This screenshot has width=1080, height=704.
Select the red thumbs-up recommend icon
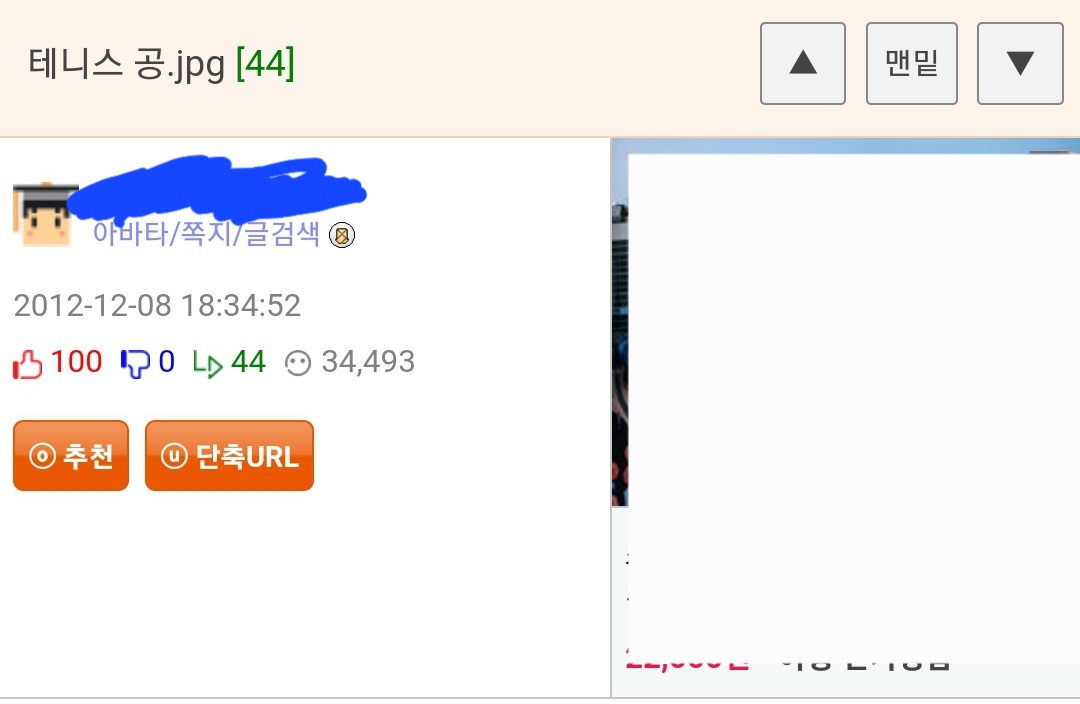click(28, 364)
